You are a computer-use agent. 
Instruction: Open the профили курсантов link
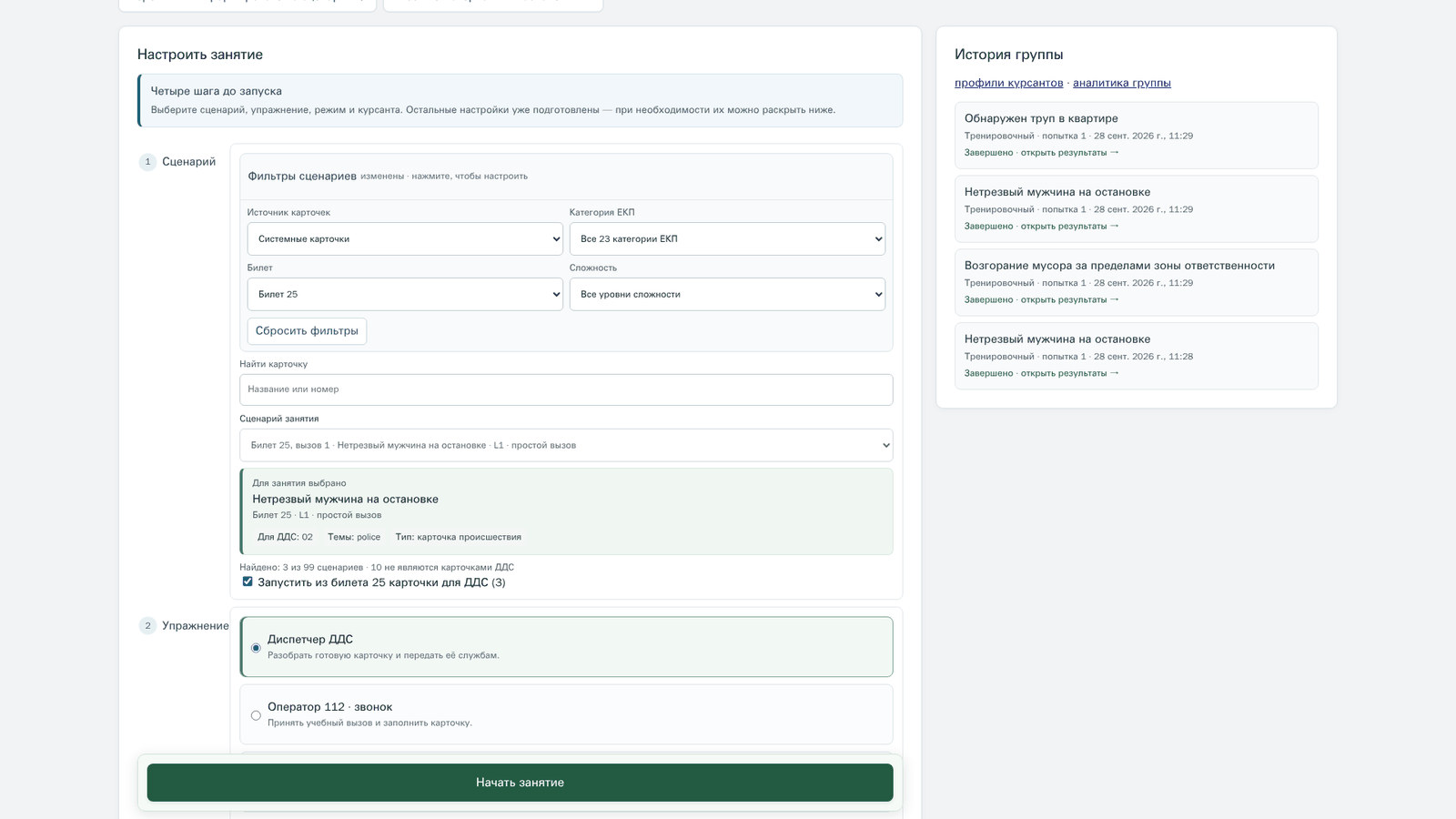[x=1008, y=83]
